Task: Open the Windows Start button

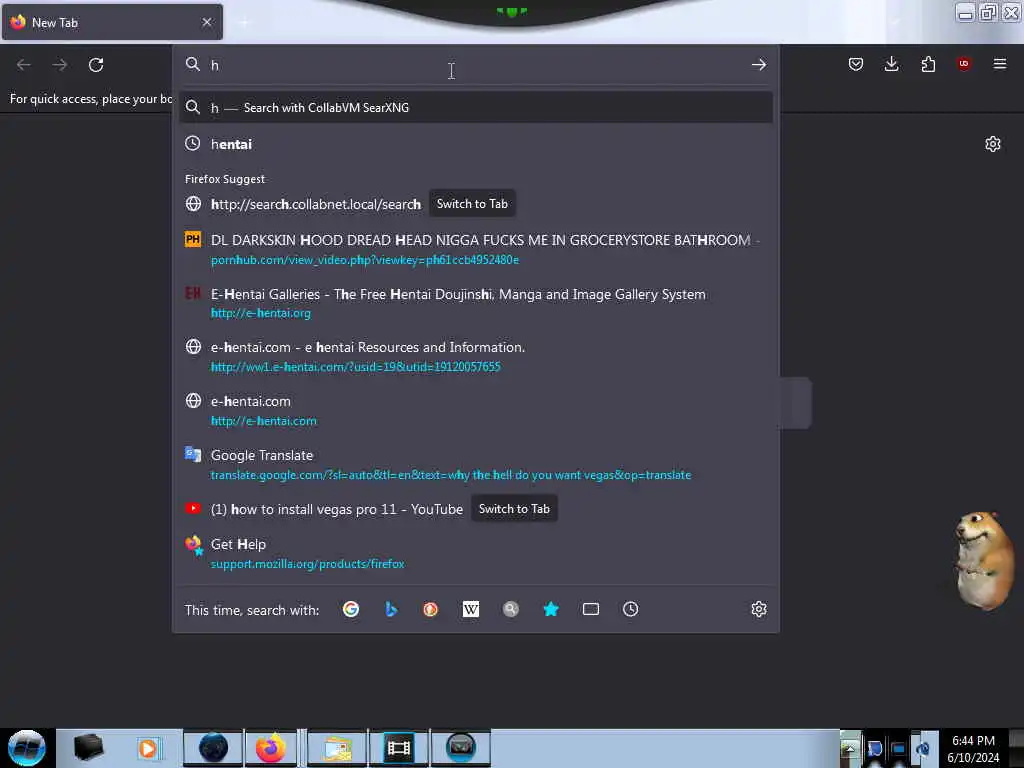Action: point(27,748)
